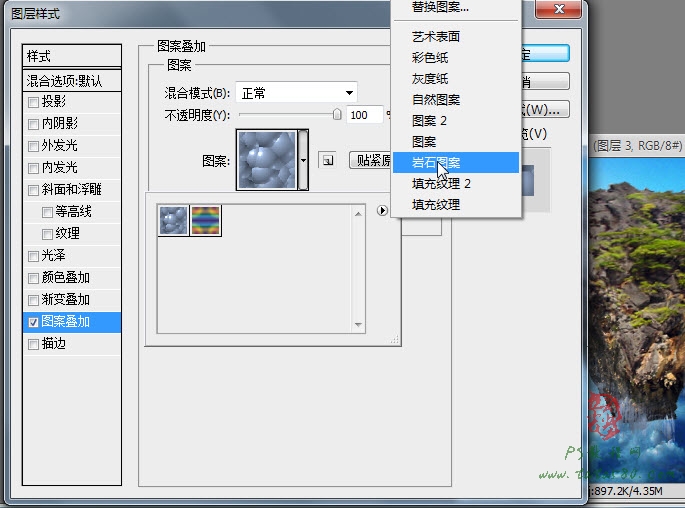
Task: Uncheck the 图案叠加 pattern overlay checkbox
Action: (x=33, y=322)
